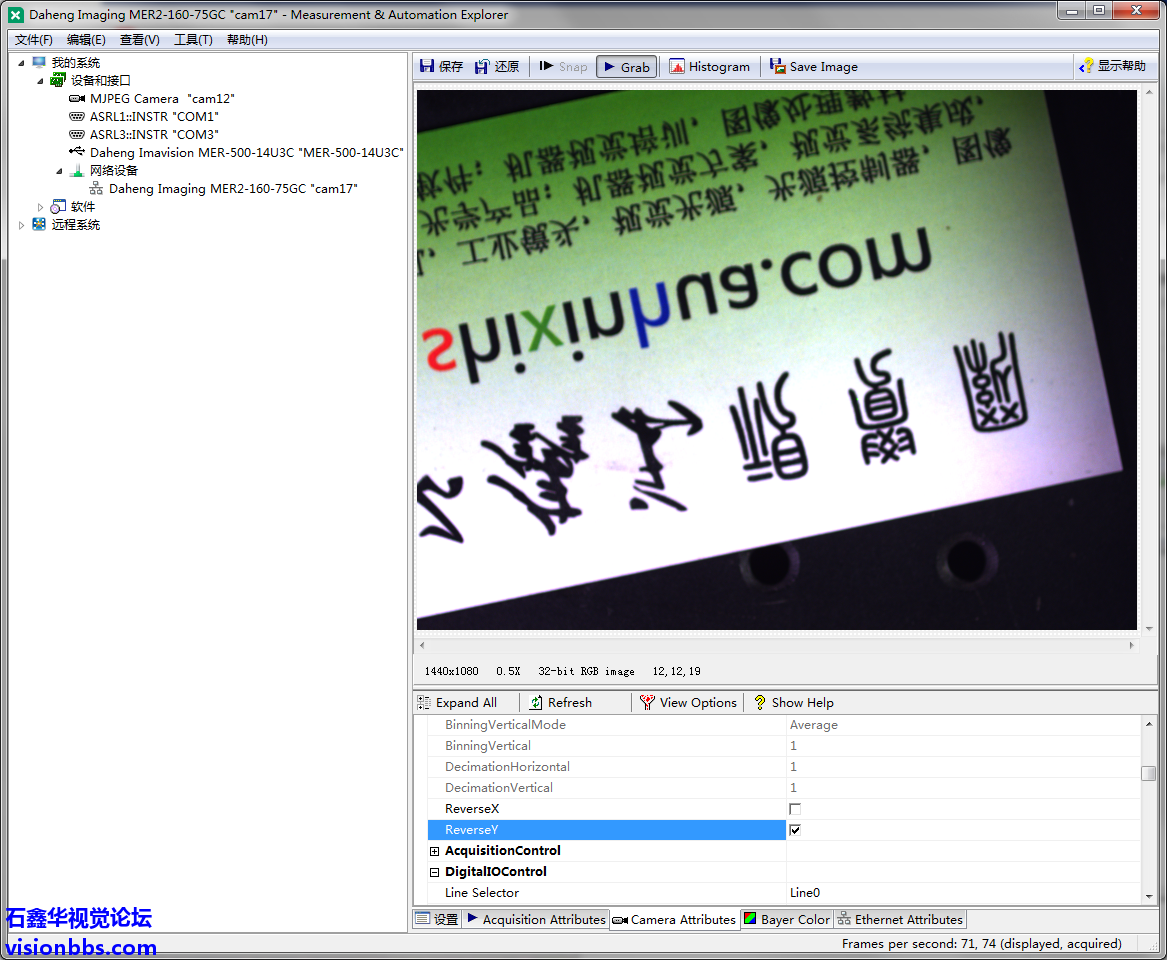1167x960 pixels.
Task: Click Expand All in attributes panel
Action: pos(457,703)
